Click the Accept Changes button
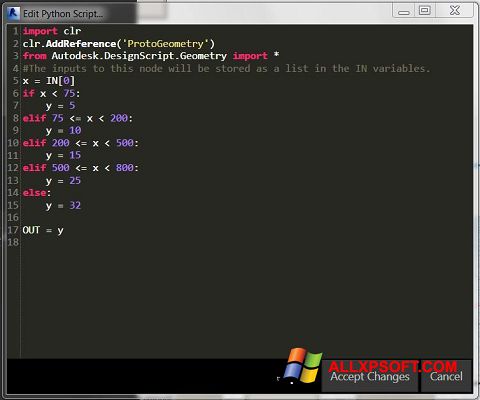This screenshot has height=400, width=480. (370, 377)
